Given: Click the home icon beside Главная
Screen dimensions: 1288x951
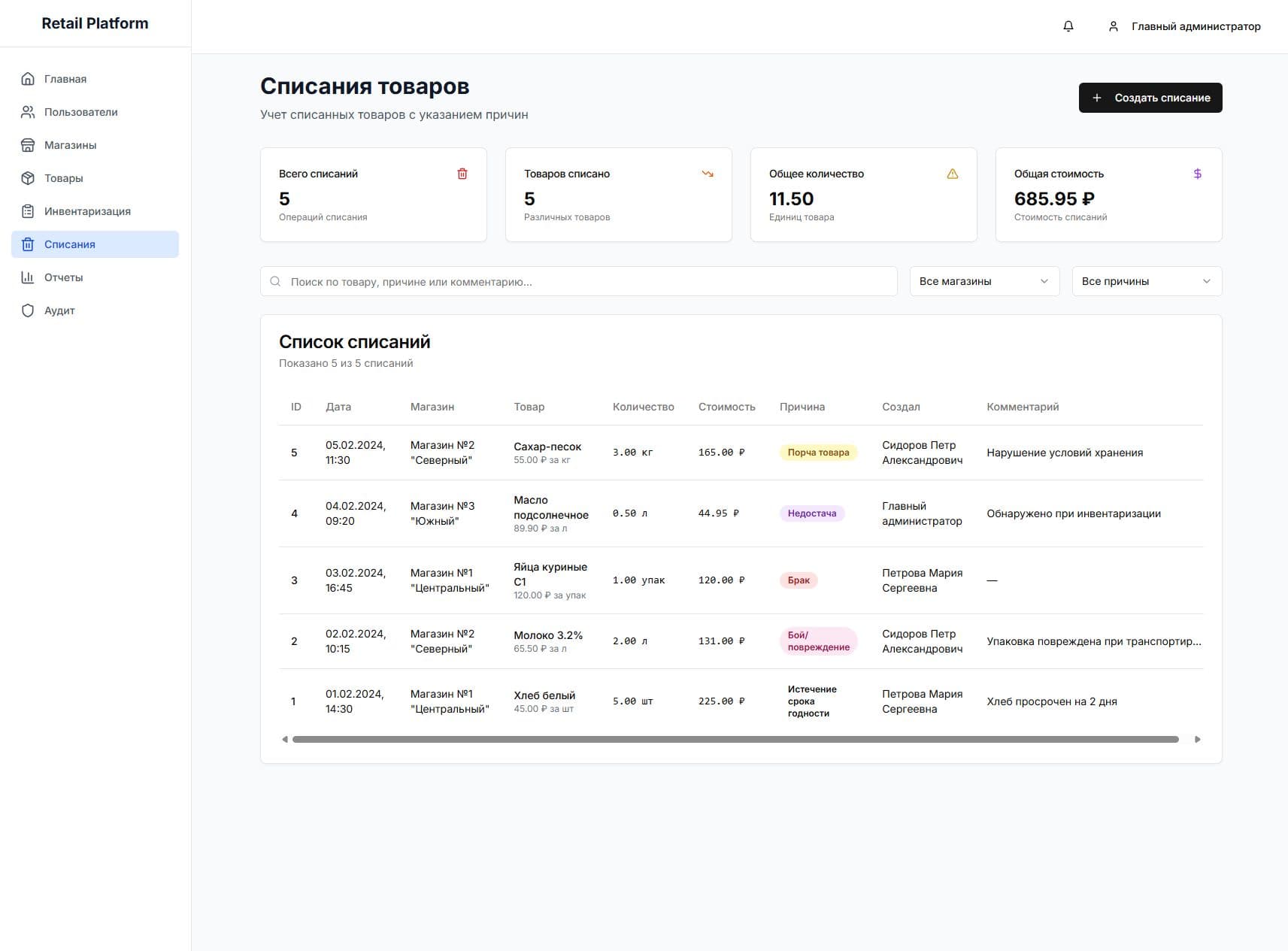Looking at the screenshot, I should [x=28, y=79].
